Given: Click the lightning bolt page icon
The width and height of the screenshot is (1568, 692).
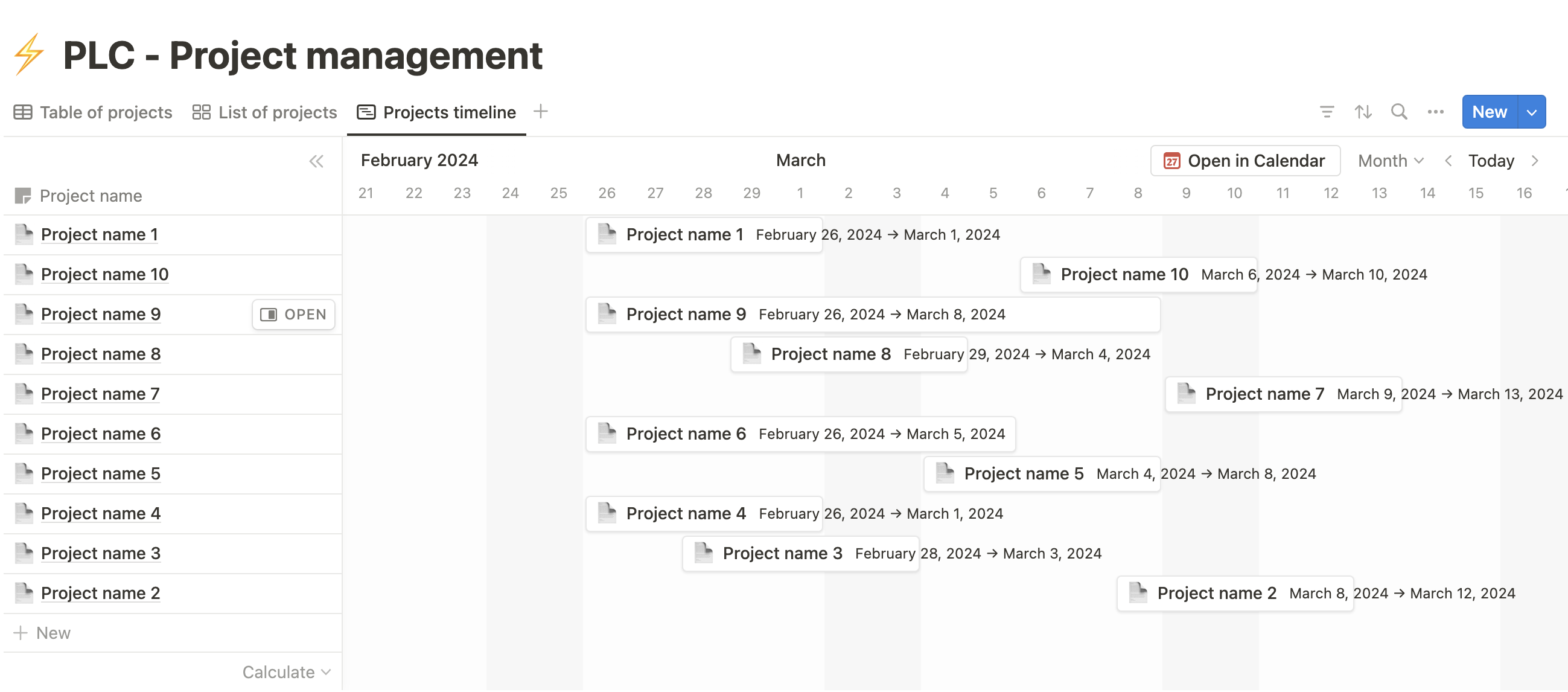Looking at the screenshot, I should pyautogui.click(x=29, y=54).
